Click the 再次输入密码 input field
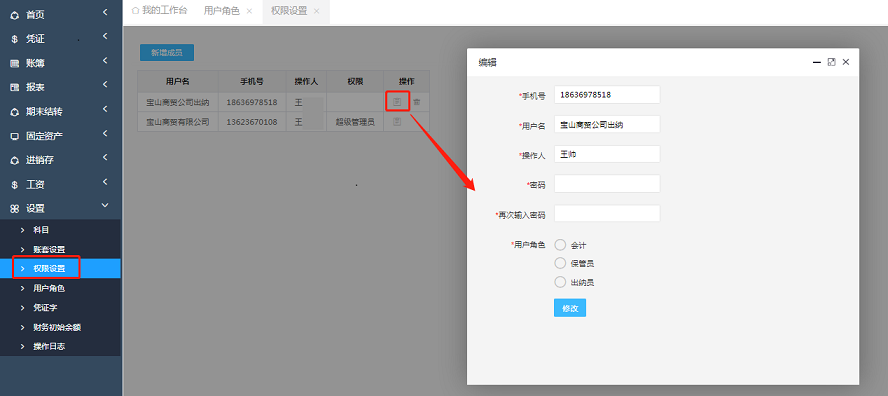The width and height of the screenshot is (888, 396). [x=607, y=214]
